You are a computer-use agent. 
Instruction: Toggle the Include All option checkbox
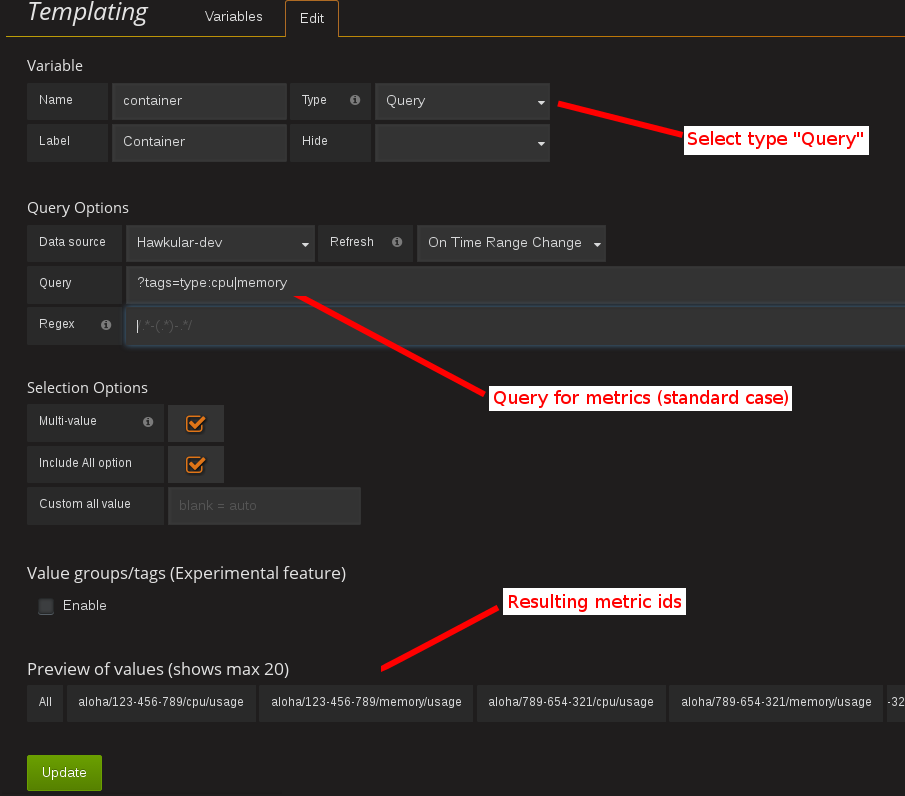click(195, 464)
